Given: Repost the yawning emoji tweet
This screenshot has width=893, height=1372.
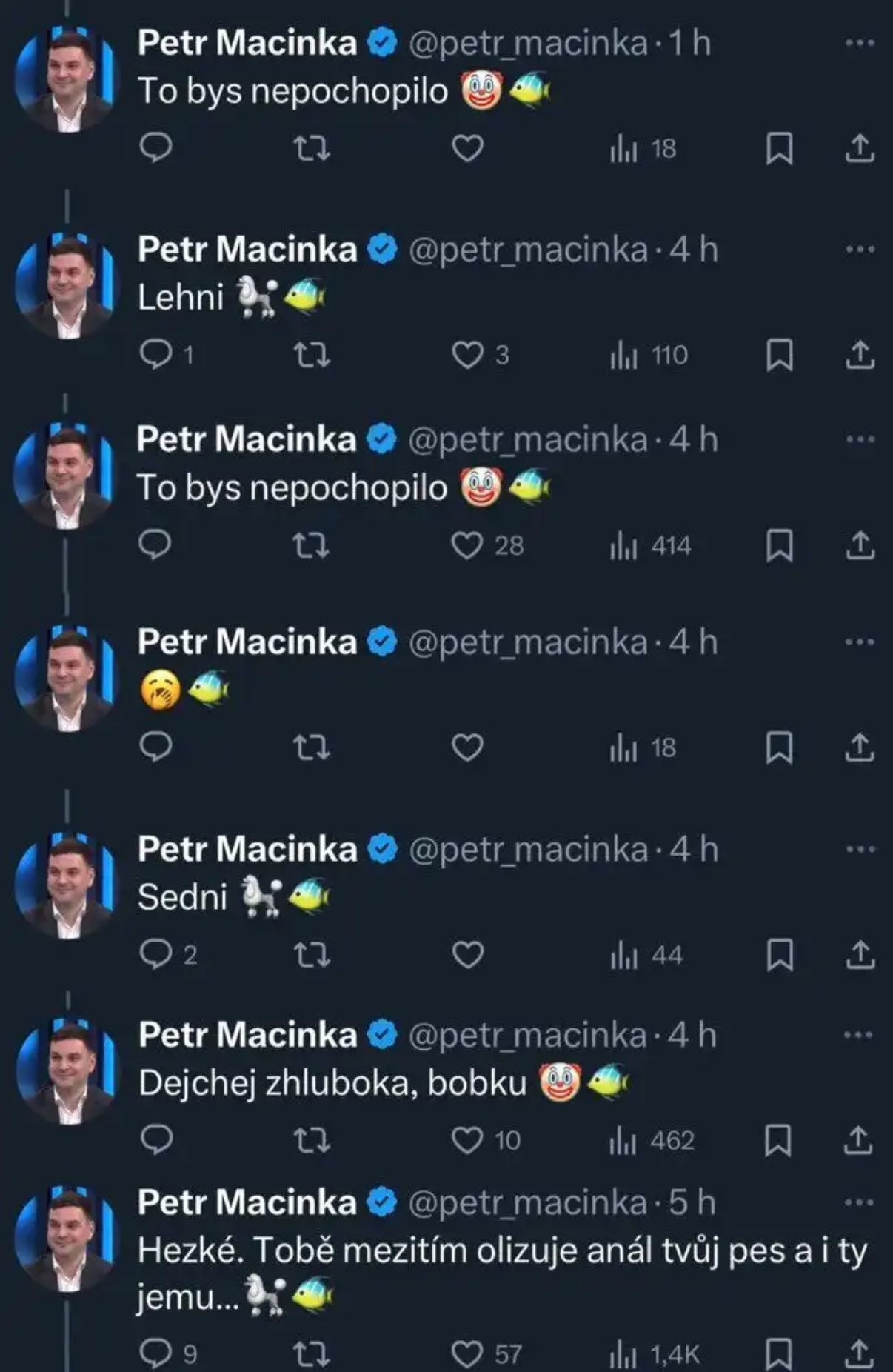Looking at the screenshot, I should point(312,748).
